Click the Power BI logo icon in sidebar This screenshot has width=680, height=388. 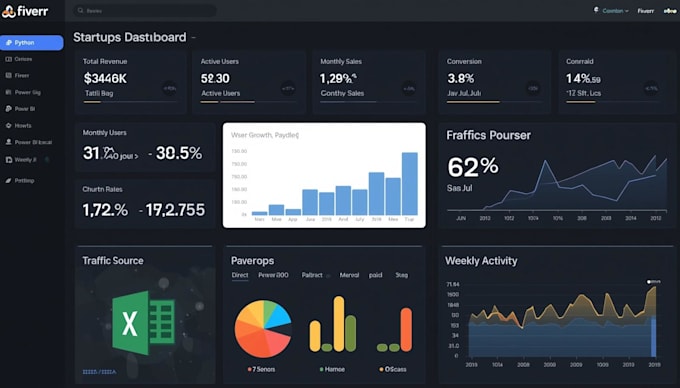[x=8, y=109]
